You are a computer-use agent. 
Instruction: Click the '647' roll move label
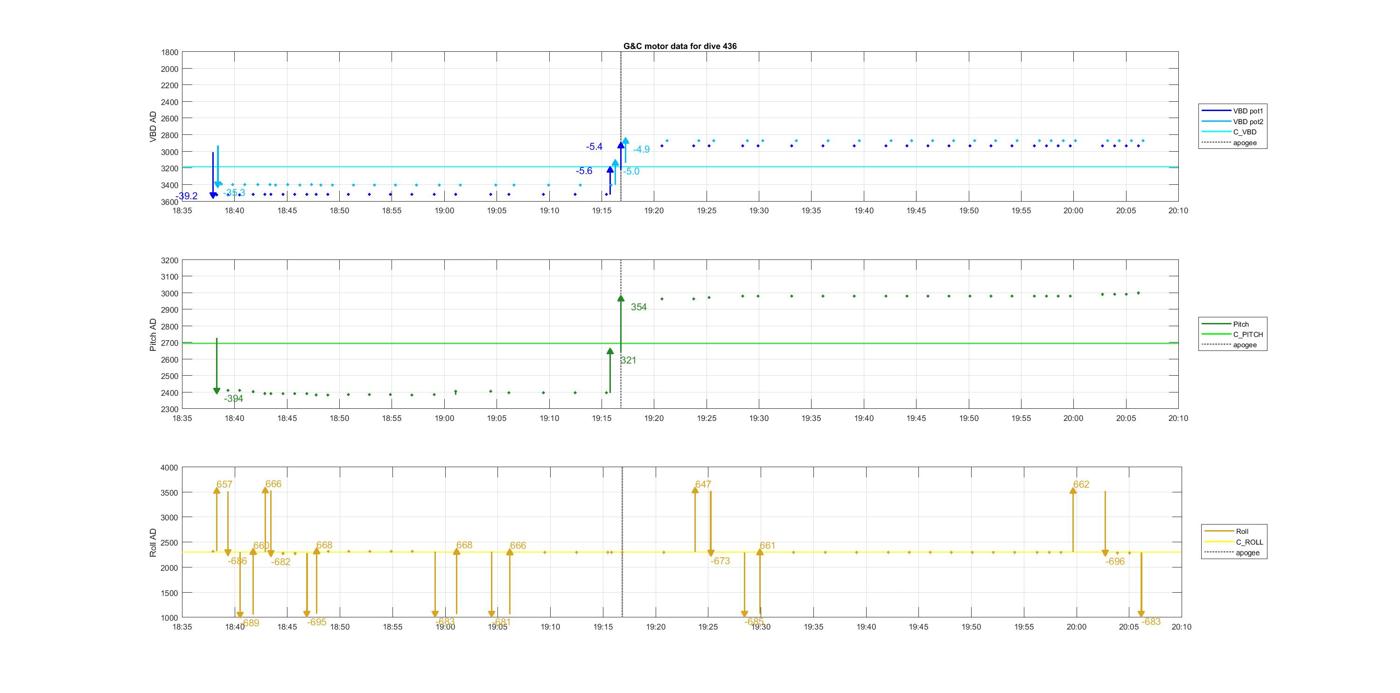[x=703, y=485]
